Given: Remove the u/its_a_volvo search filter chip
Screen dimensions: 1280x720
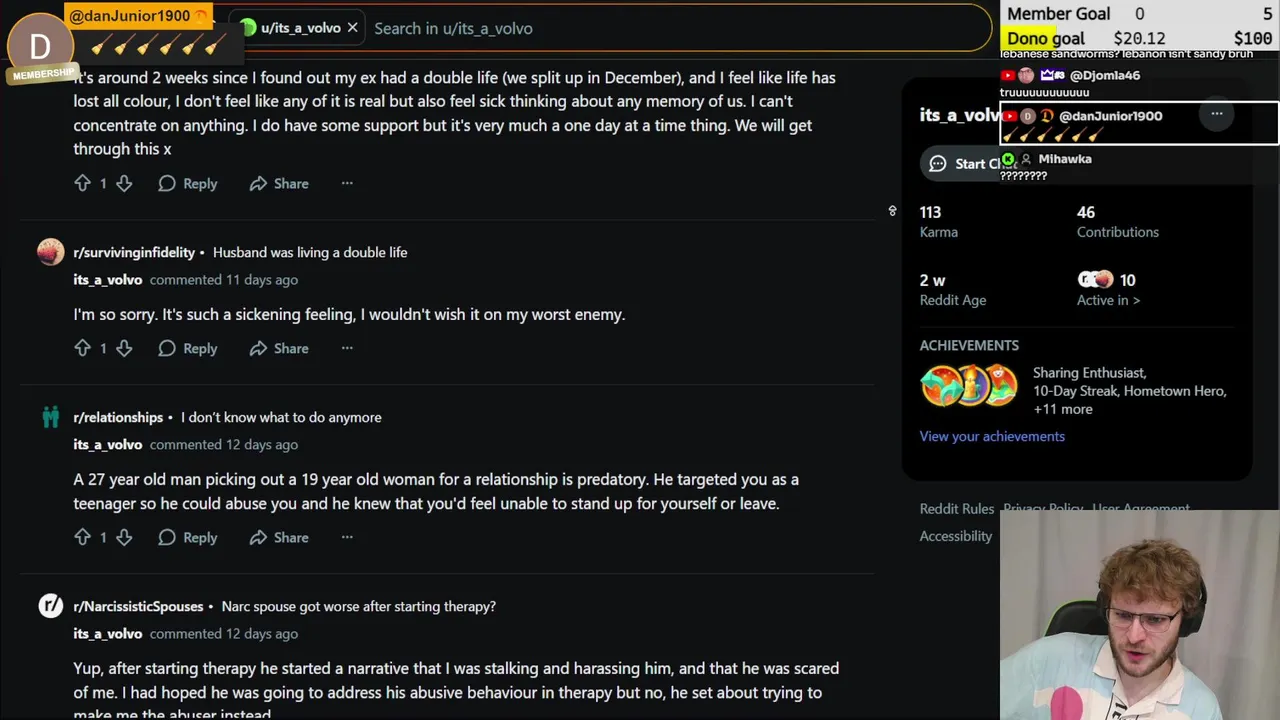Looking at the screenshot, I should click(x=352, y=28).
